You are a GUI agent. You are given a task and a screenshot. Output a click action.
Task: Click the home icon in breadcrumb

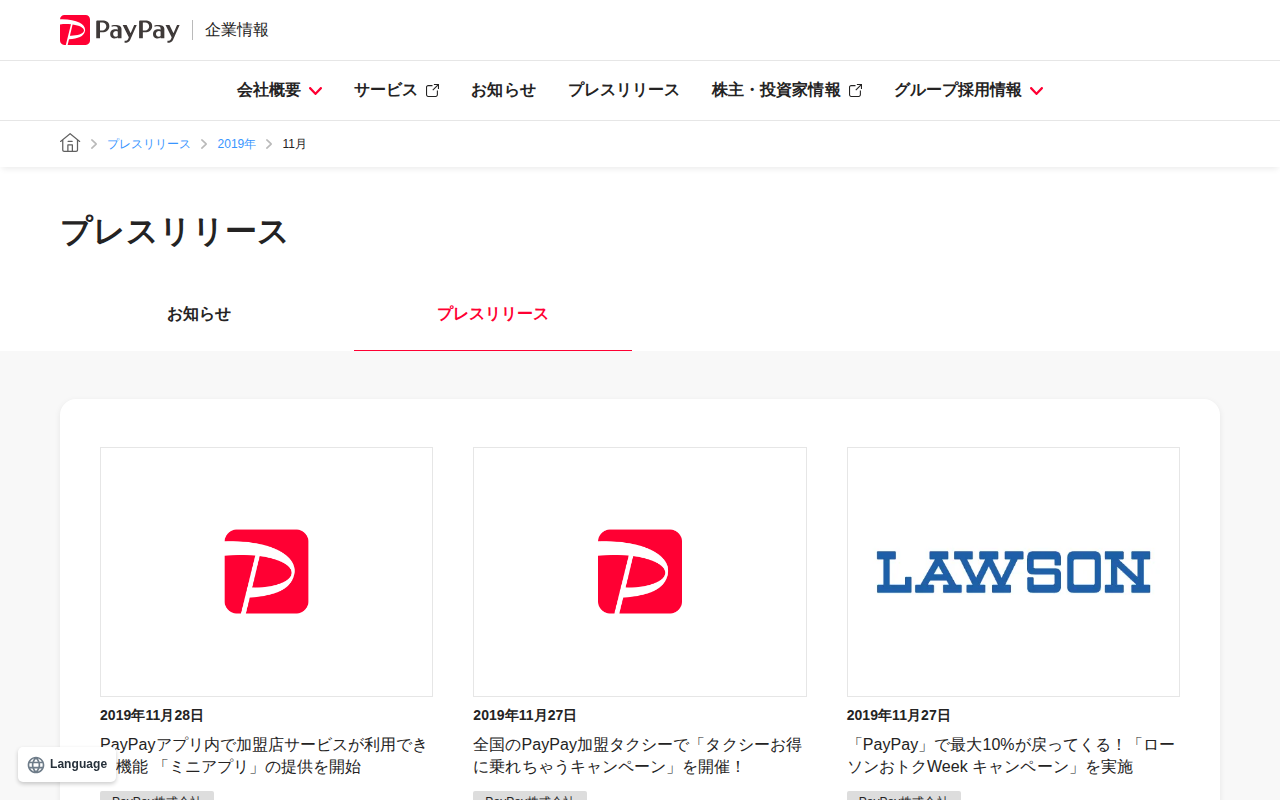coord(70,143)
